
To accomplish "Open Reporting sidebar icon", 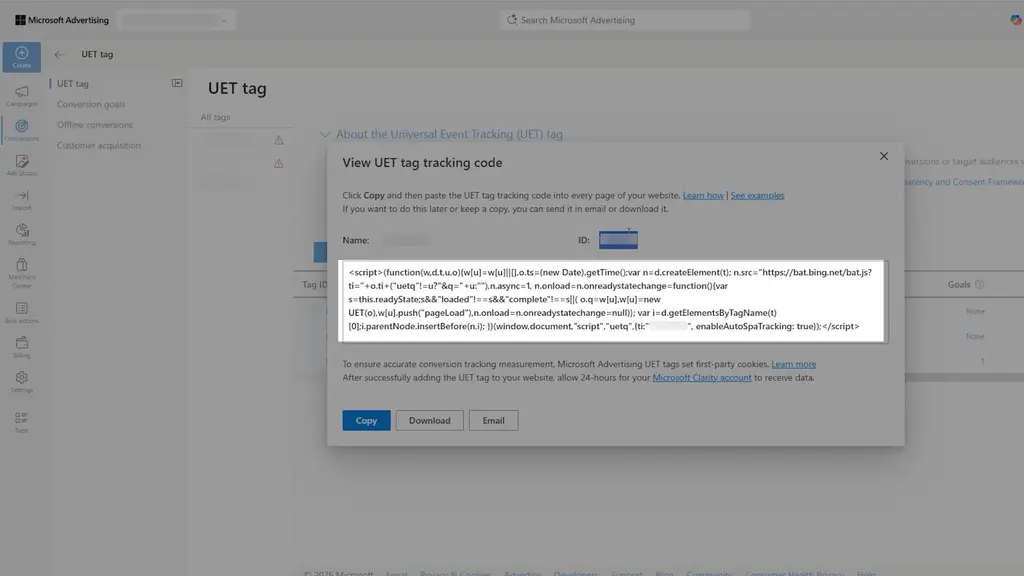I will coord(22,234).
